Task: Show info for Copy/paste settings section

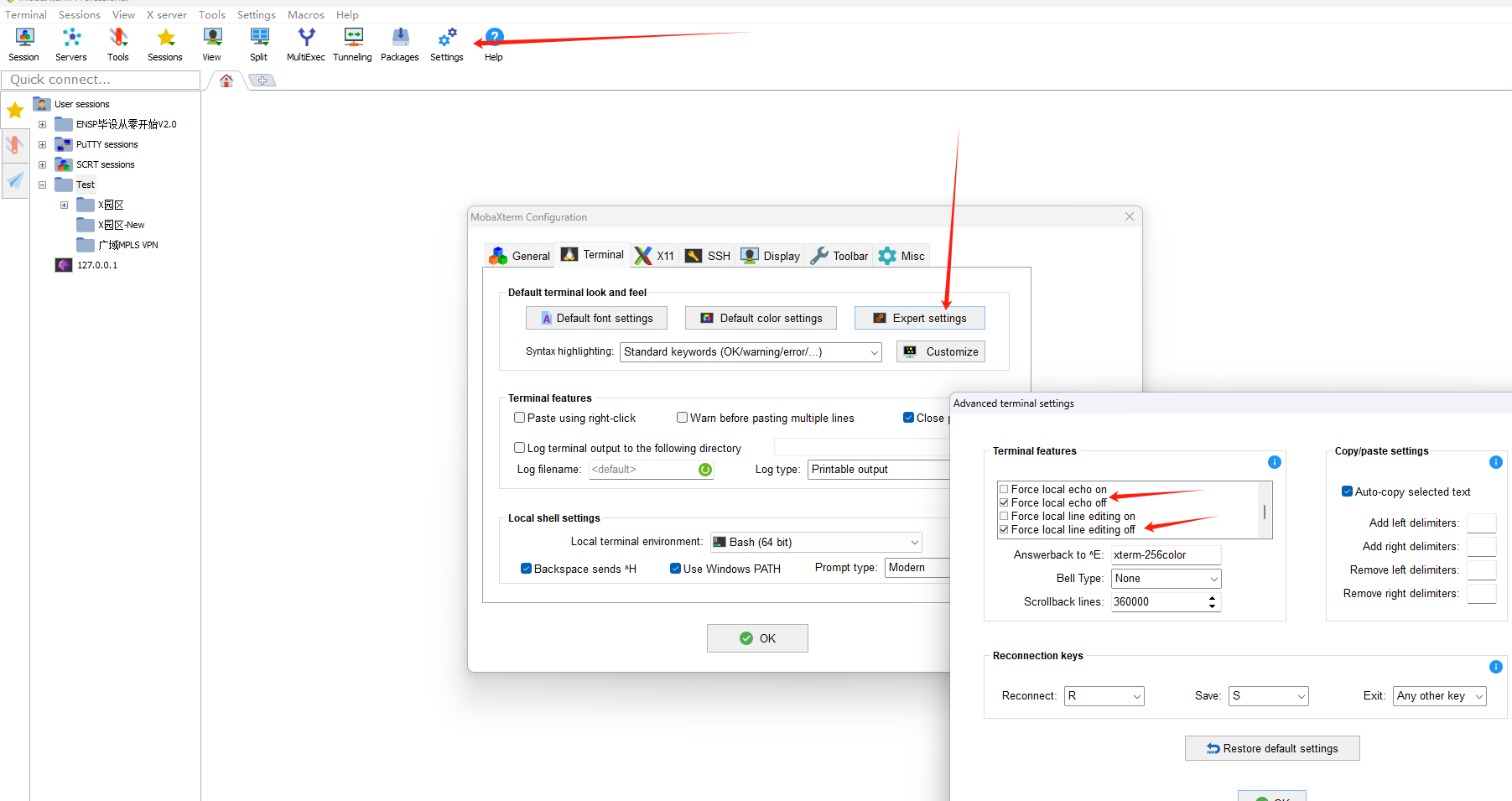Action: coord(1495,462)
